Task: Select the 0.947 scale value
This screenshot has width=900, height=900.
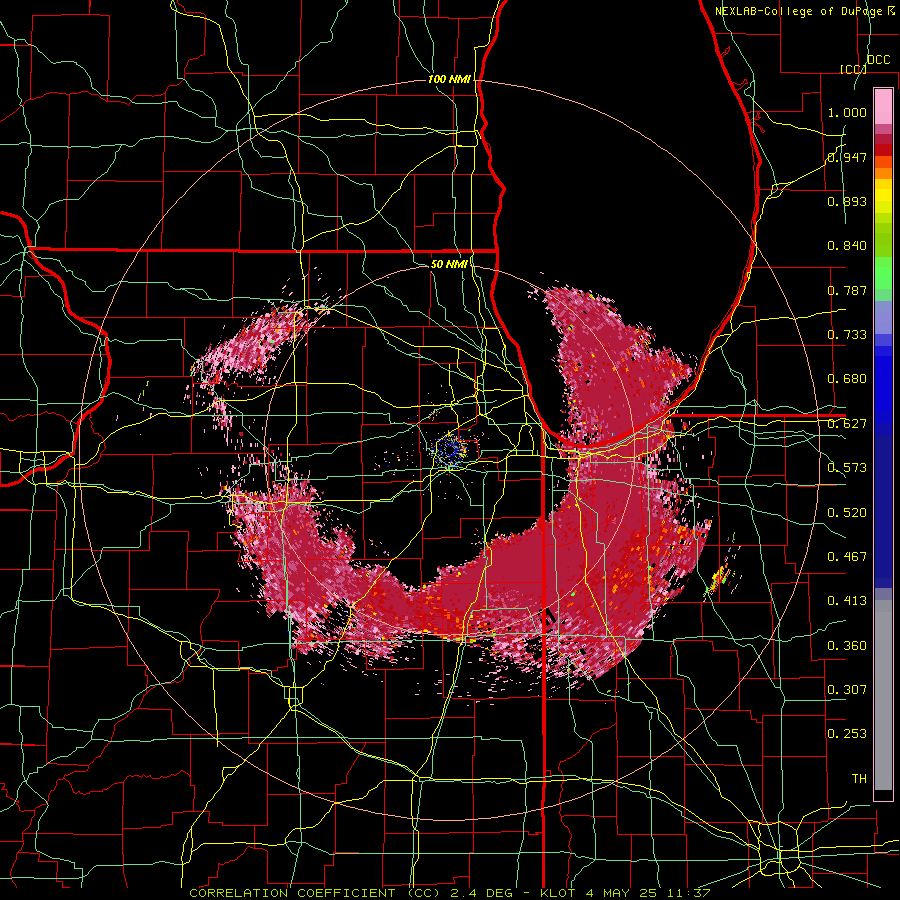Action: [847, 157]
